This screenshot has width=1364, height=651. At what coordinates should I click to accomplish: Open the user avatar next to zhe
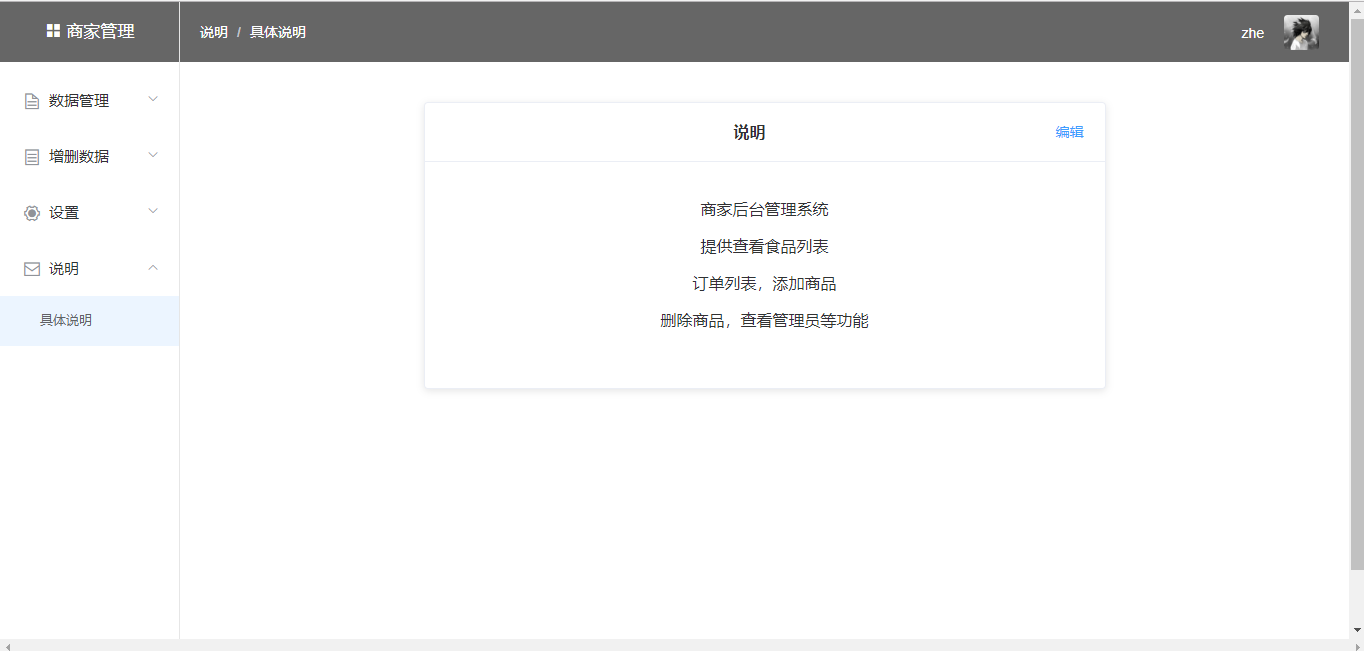pos(1300,31)
